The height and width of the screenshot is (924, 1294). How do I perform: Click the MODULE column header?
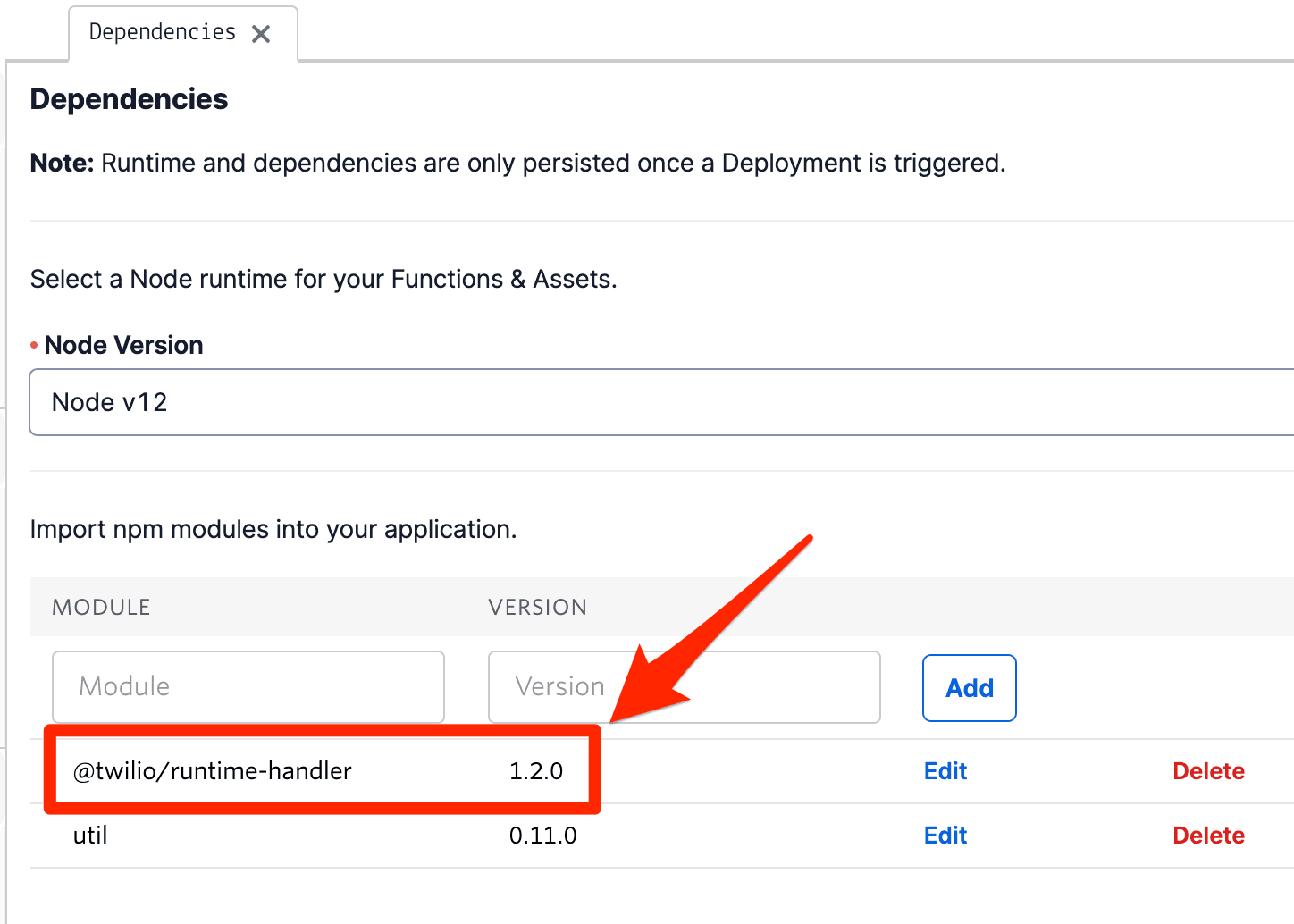tap(101, 607)
